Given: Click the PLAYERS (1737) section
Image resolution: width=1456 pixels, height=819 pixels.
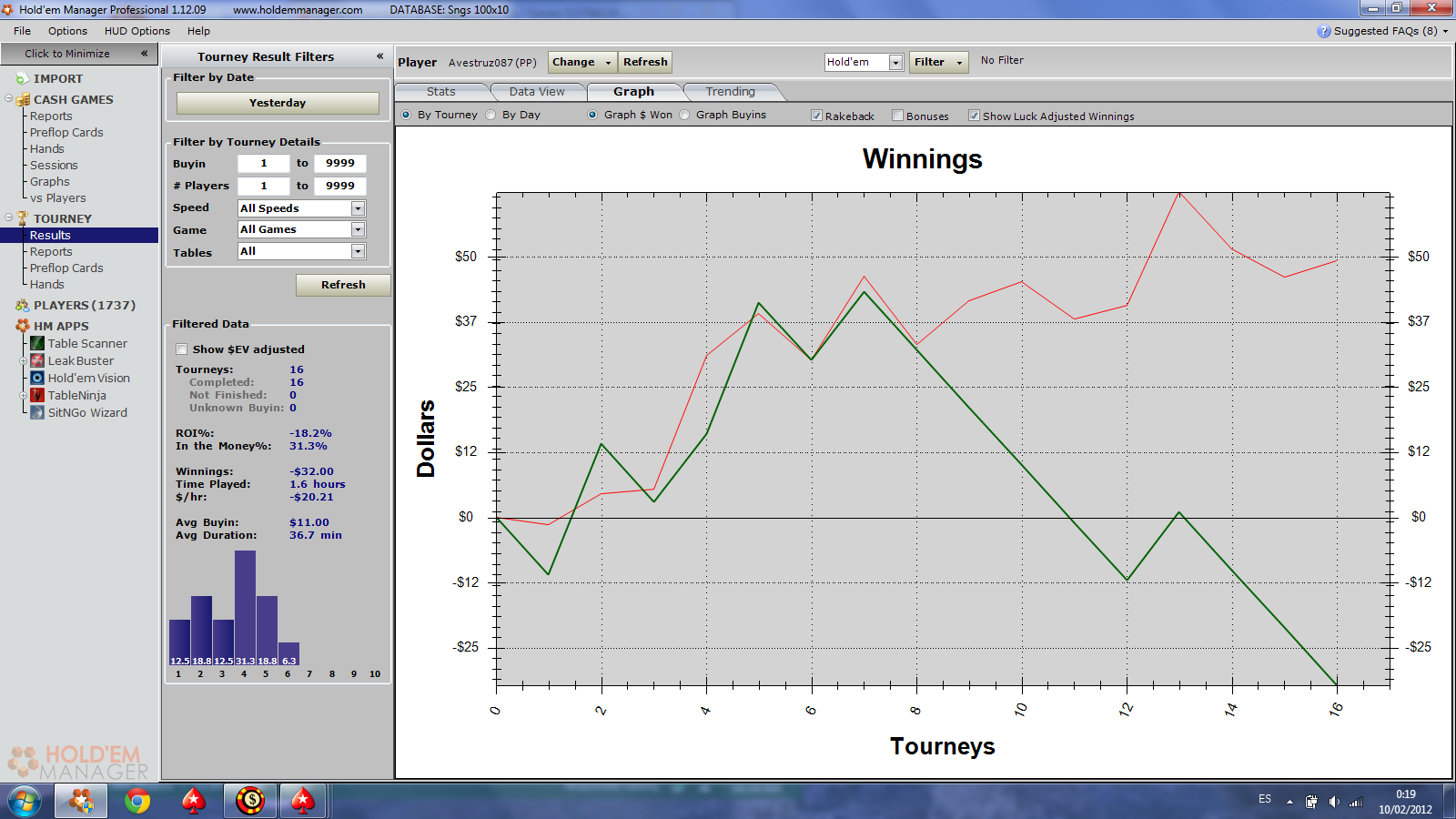Looking at the screenshot, I should [85, 305].
